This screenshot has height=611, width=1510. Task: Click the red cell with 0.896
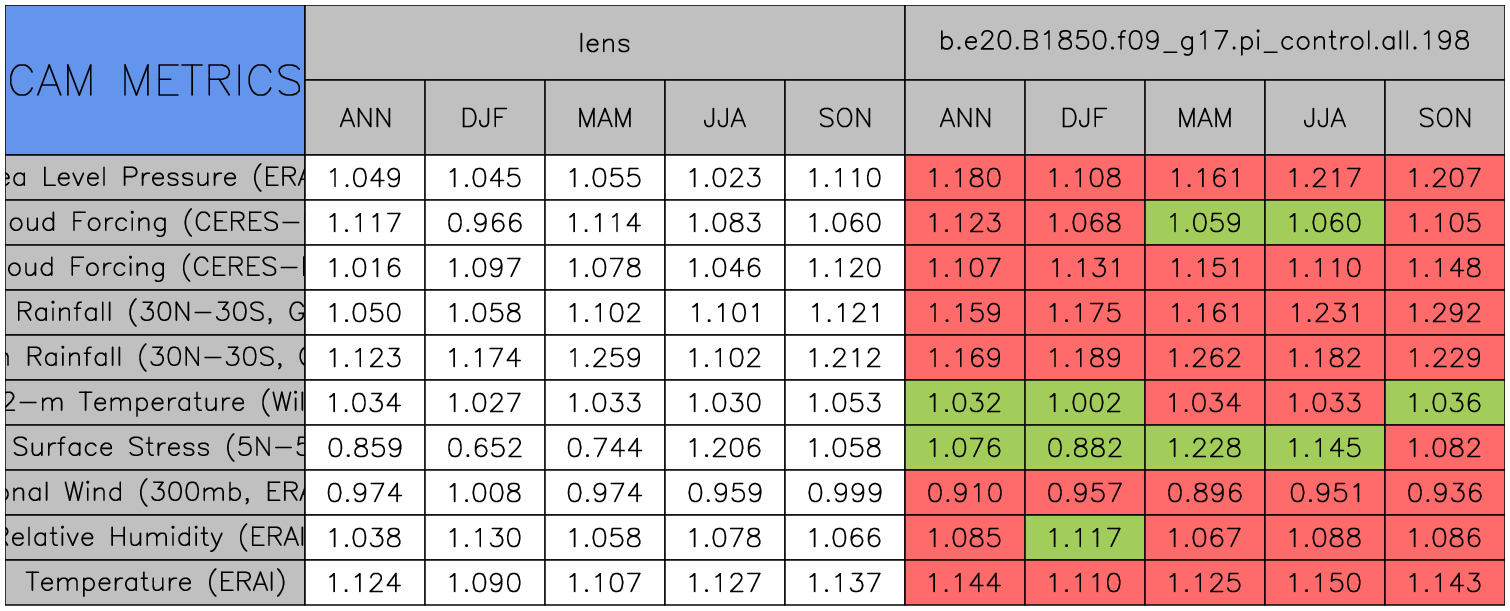(x=1204, y=493)
